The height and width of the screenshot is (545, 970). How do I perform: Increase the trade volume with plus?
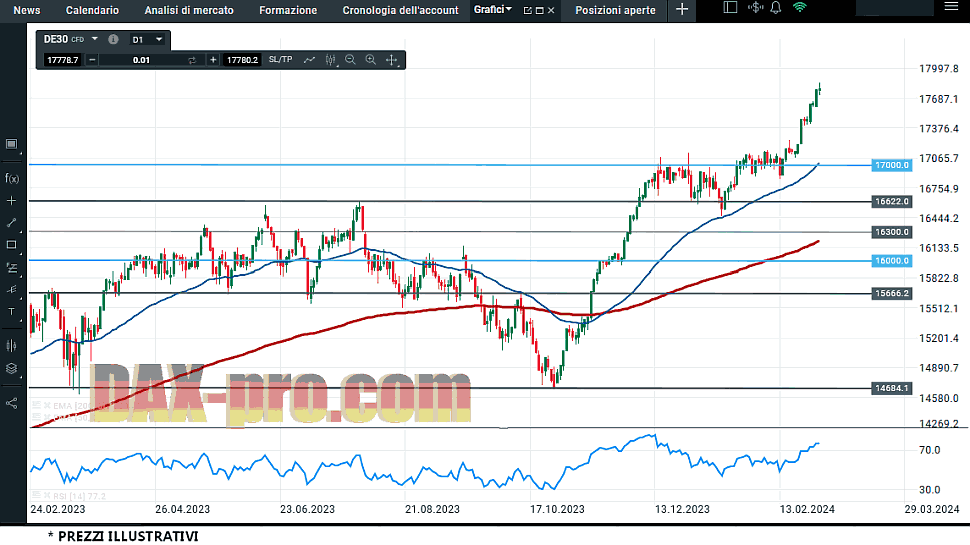(213, 60)
